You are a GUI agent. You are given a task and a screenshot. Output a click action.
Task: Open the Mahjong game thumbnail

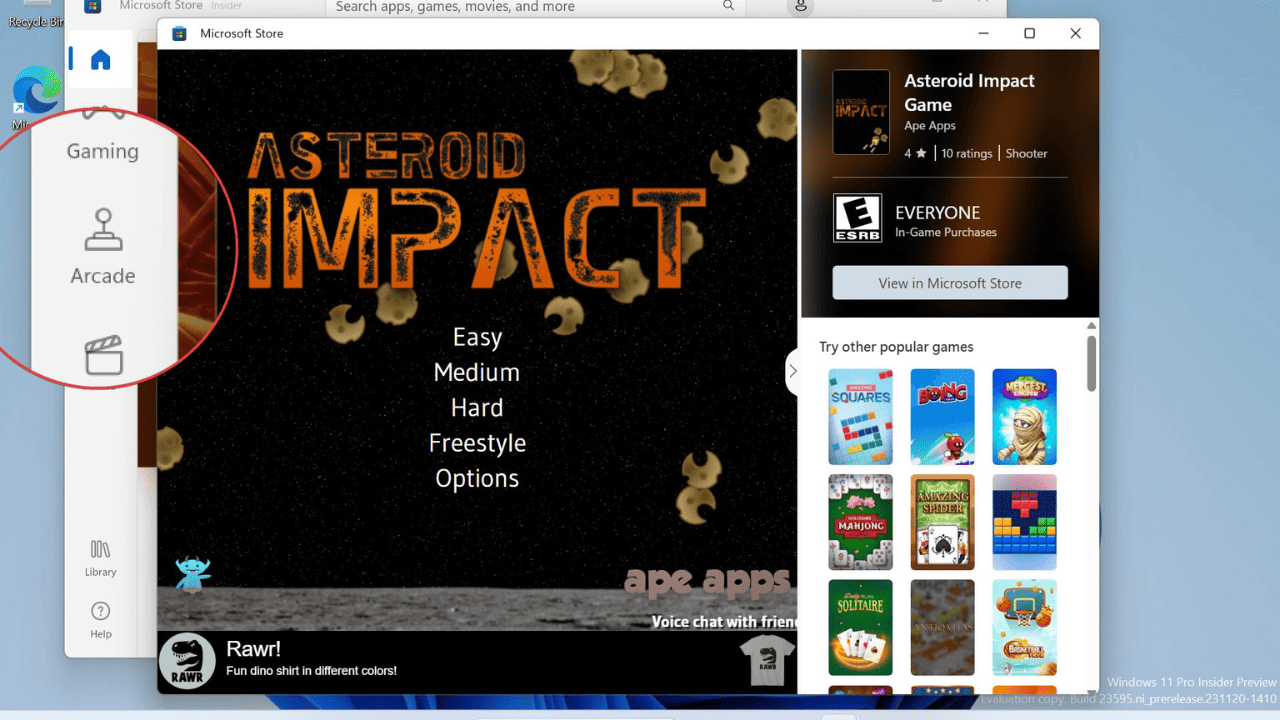[x=861, y=522]
